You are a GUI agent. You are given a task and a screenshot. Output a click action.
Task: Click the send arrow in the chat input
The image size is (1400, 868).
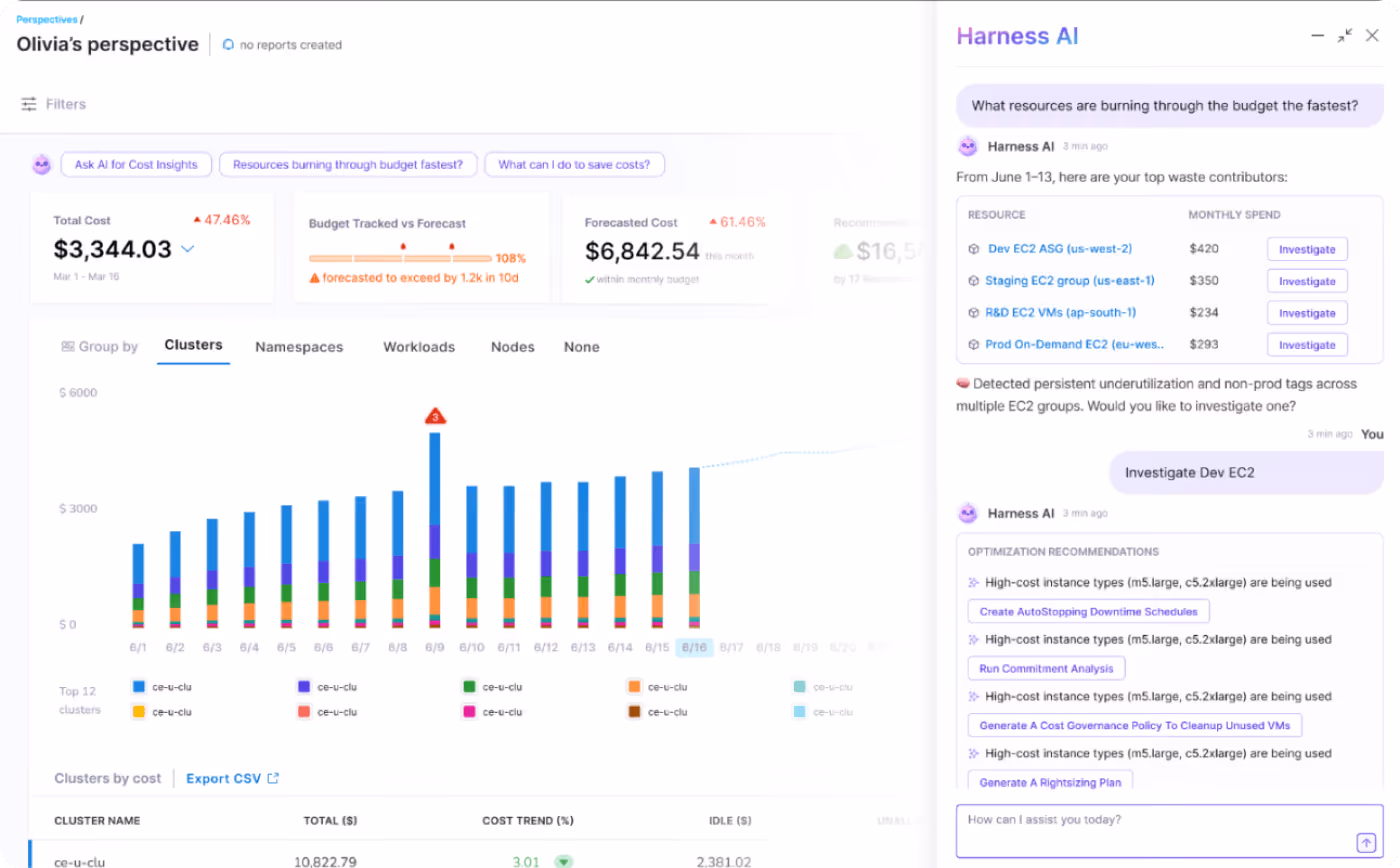coord(1366,842)
